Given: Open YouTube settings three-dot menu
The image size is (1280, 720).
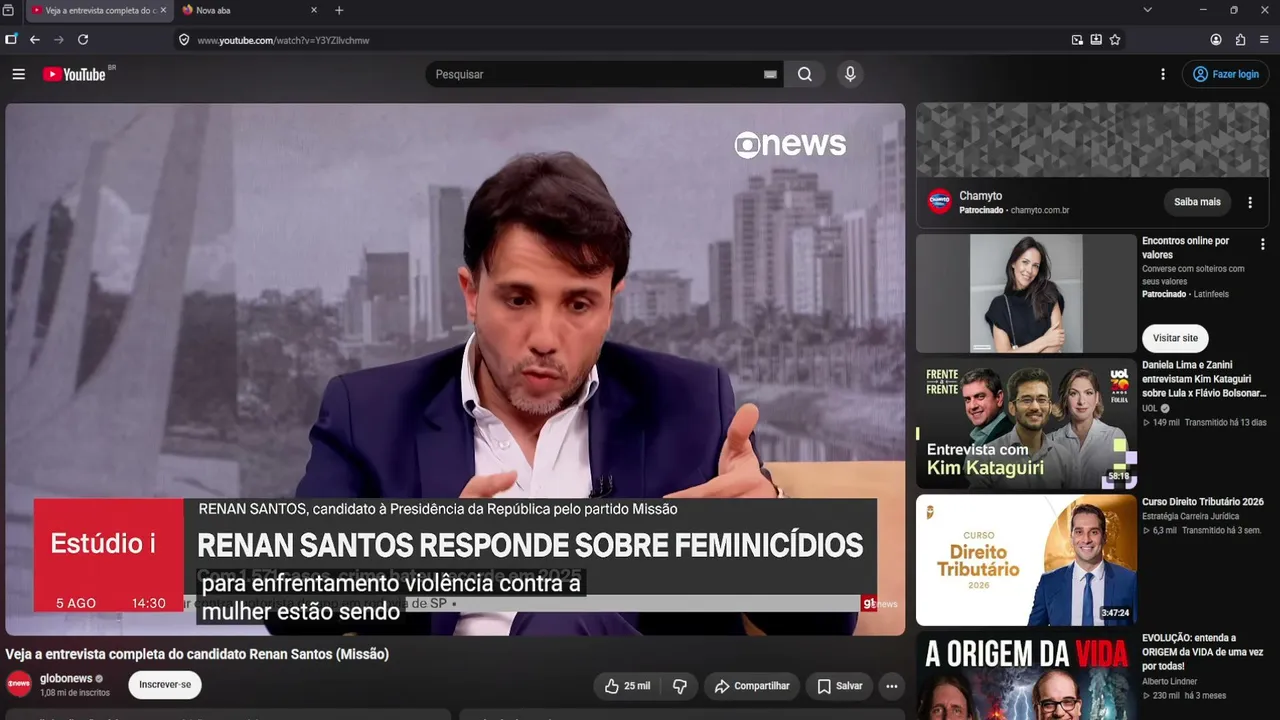Looking at the screenshot, I should coord(1162,74).
